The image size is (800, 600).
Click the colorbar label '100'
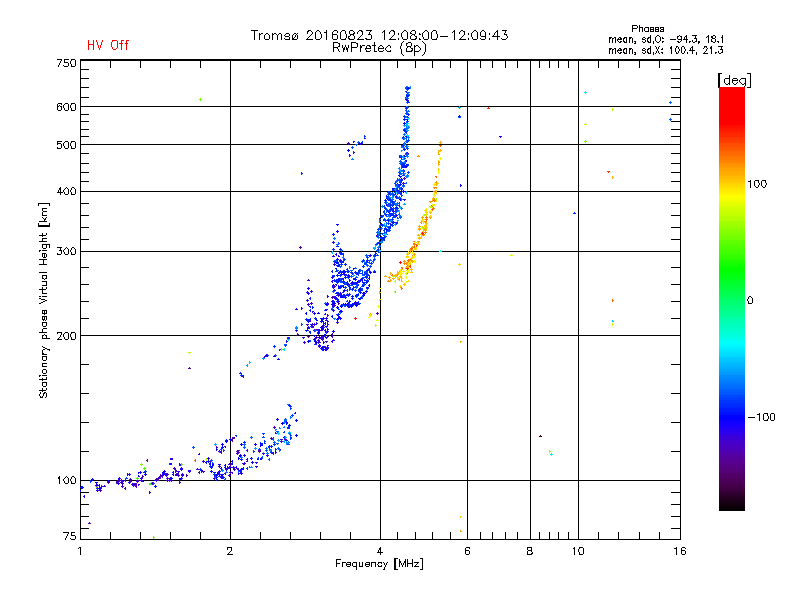pyautogui.click(x=757, y=184)
